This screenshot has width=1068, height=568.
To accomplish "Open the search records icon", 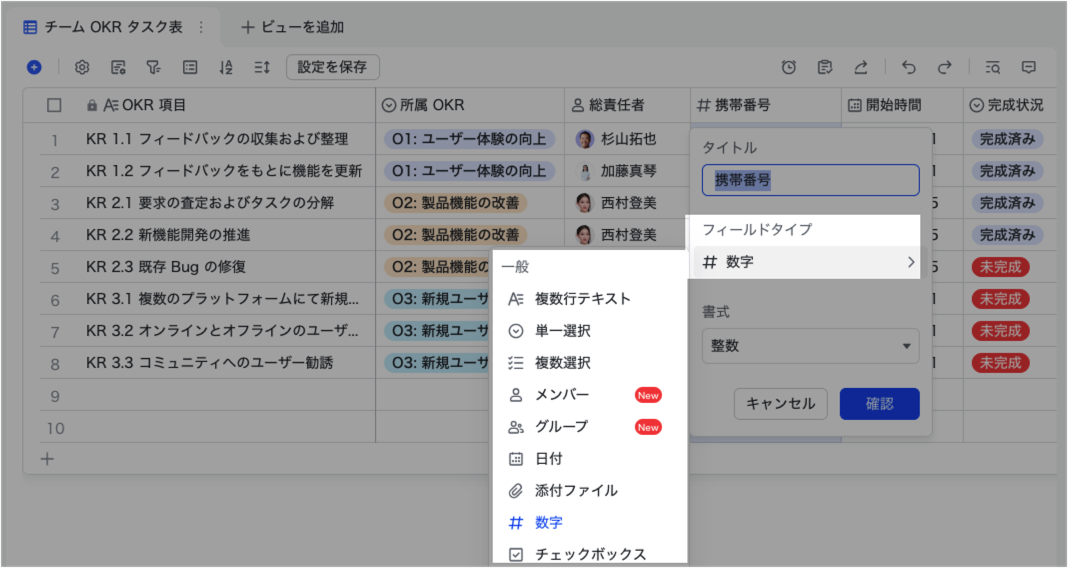I will pos(992,67).
